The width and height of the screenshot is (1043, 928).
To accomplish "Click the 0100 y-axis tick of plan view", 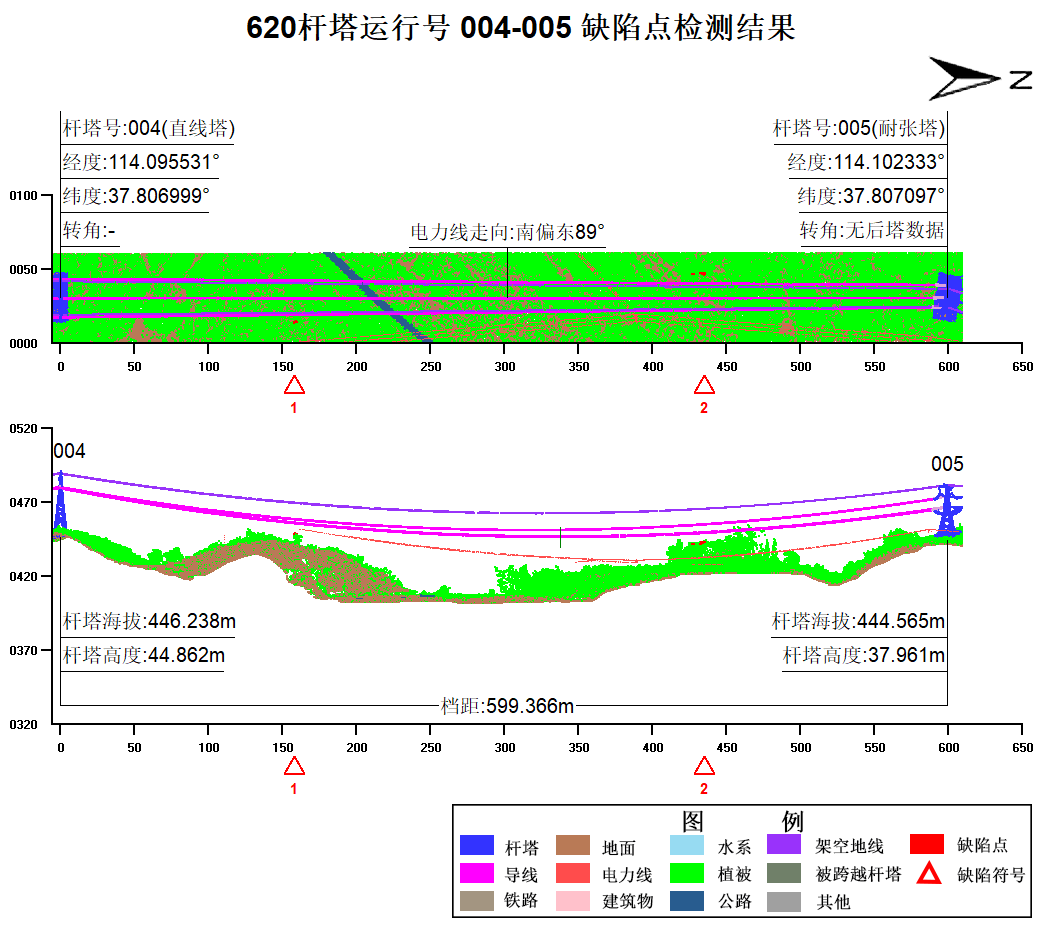I will (x=23, y=196).
